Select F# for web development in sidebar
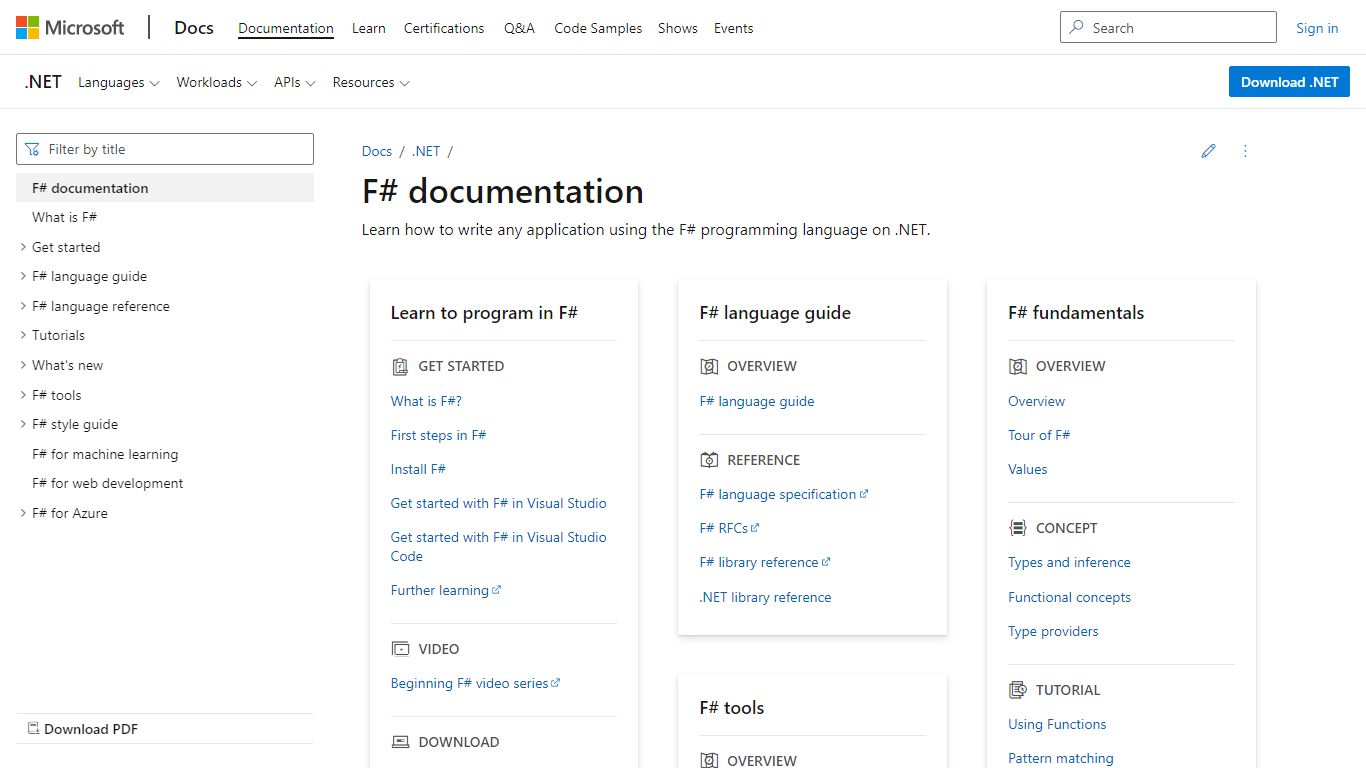This screenshot has height=768, width=1366. tap(108, 483)
